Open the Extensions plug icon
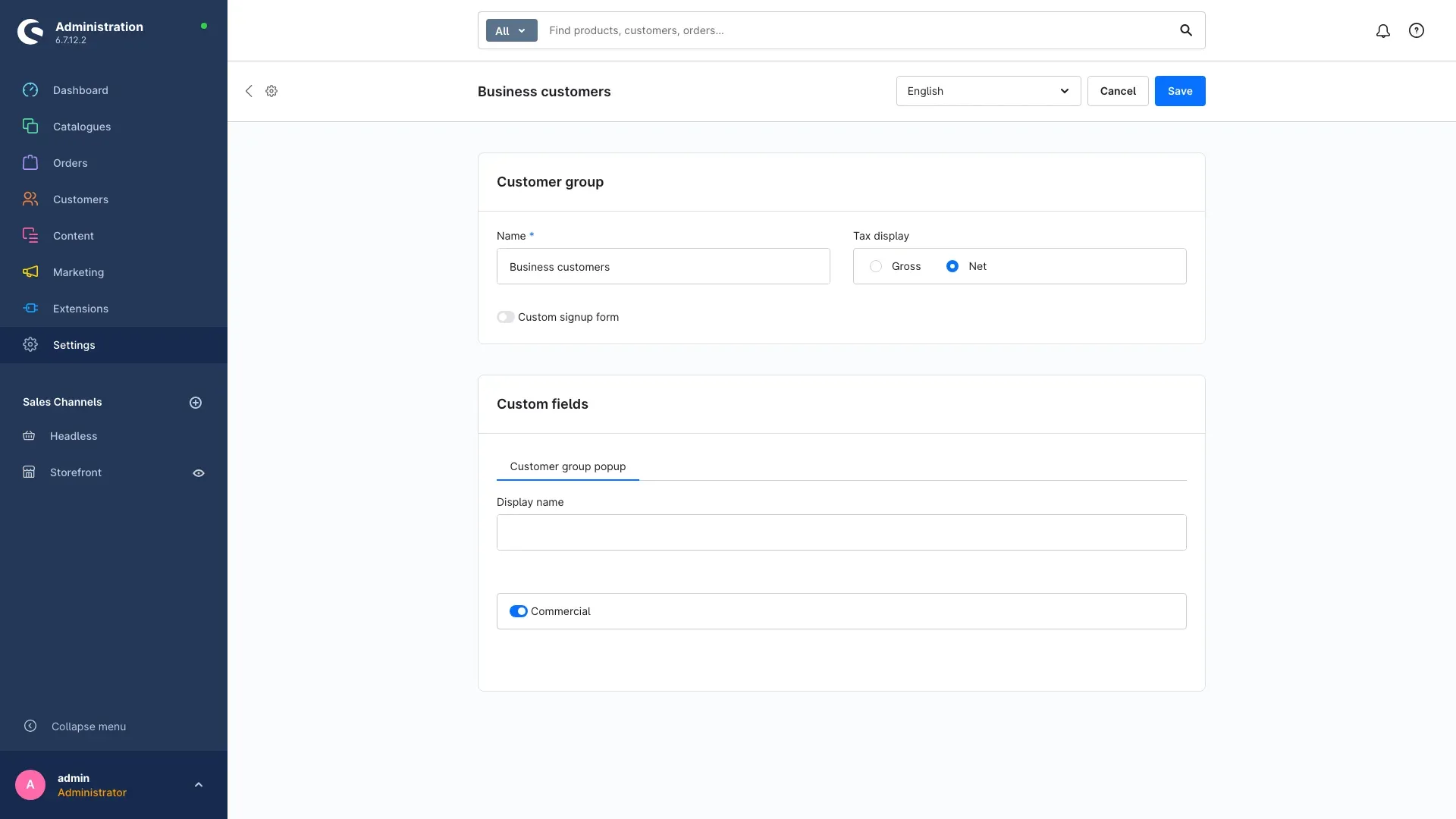 (30, 309)
